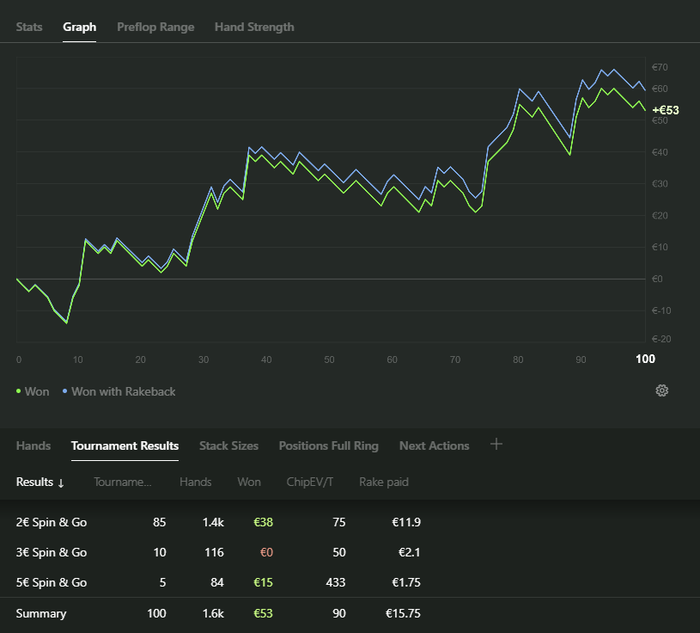
Task: Click the +€53 end value label
Action: point(665,110)
